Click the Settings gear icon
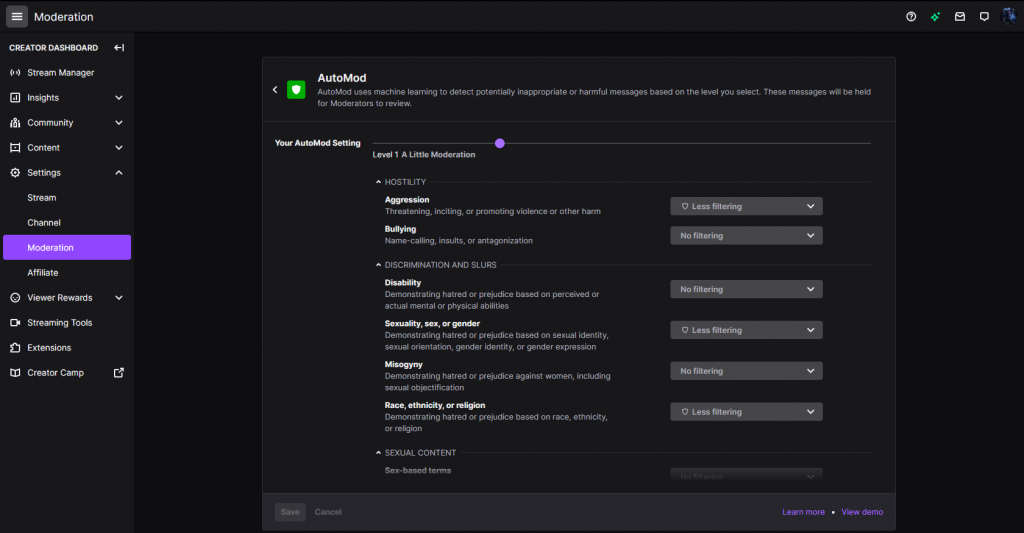The image size is (1024, 533). (15, 172)
